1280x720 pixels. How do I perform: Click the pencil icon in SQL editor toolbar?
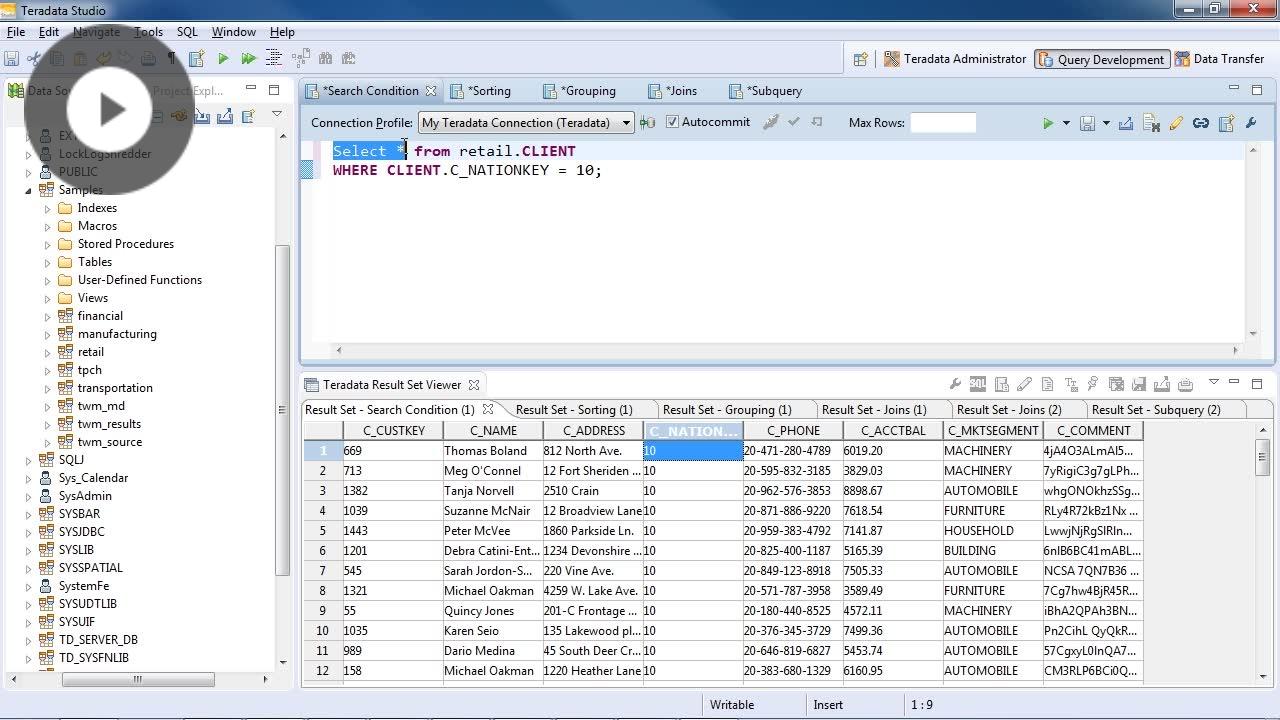(1176, 123)
